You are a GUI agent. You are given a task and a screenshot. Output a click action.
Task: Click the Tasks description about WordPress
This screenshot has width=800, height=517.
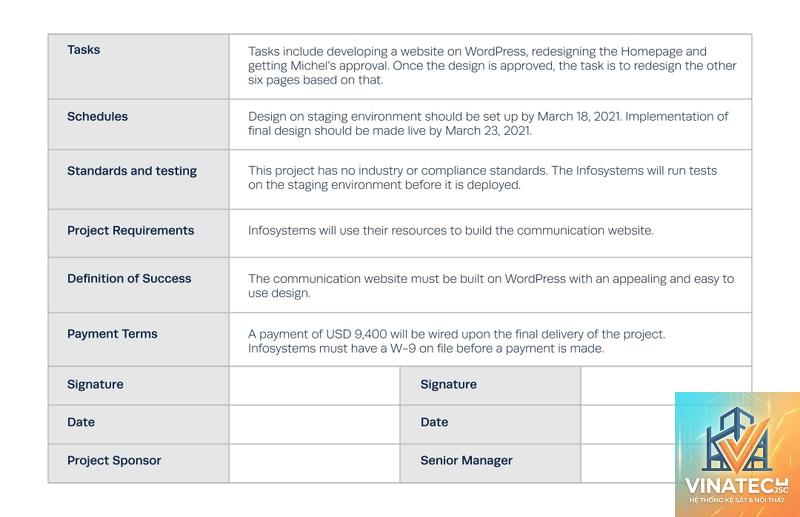click(x=492, y=66)
